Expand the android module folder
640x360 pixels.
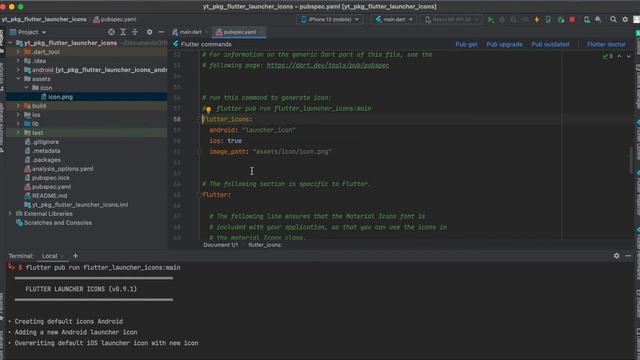tap(18, 70)
